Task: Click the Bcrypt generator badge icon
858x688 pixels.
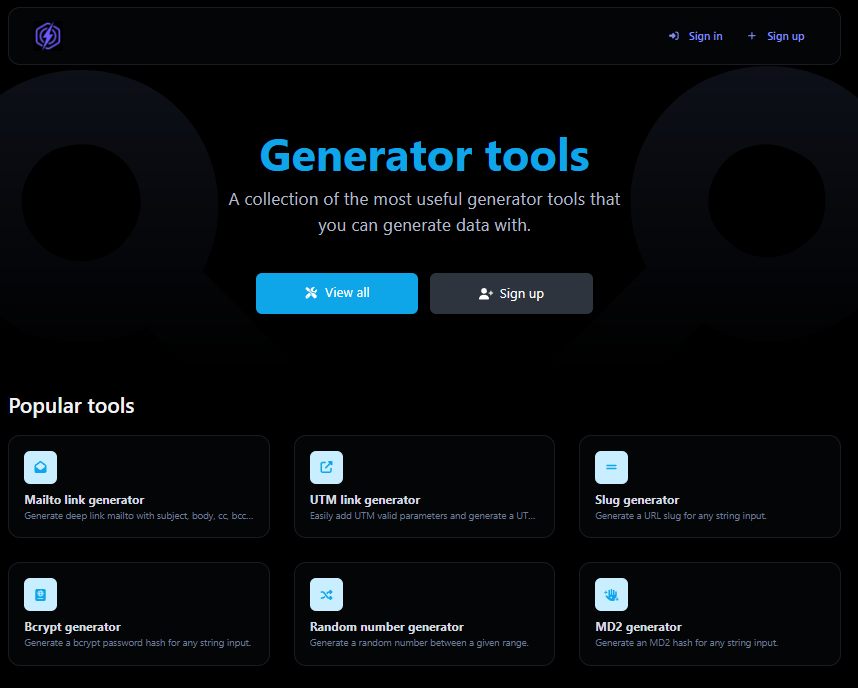Action: pos(40,594)
